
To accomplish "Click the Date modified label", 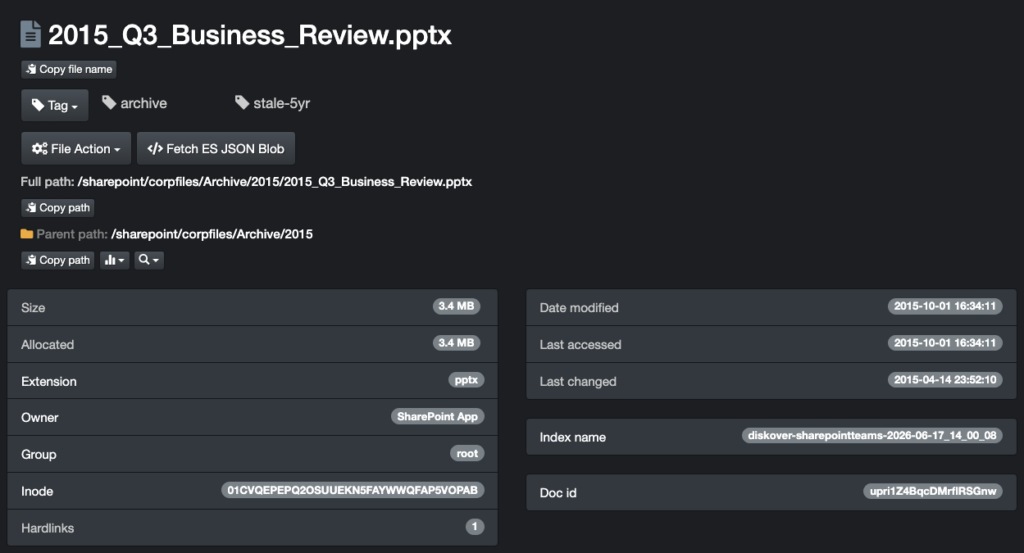I will (579, 308).
